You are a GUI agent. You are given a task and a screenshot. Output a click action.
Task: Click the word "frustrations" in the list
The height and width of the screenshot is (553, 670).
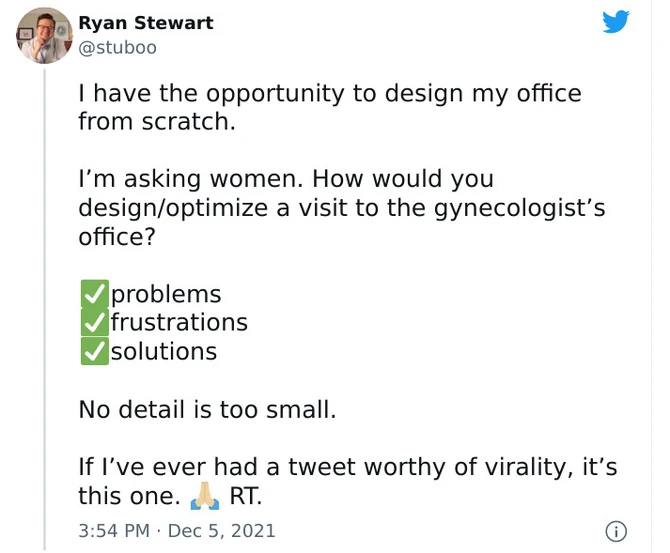tap(179, 322)
